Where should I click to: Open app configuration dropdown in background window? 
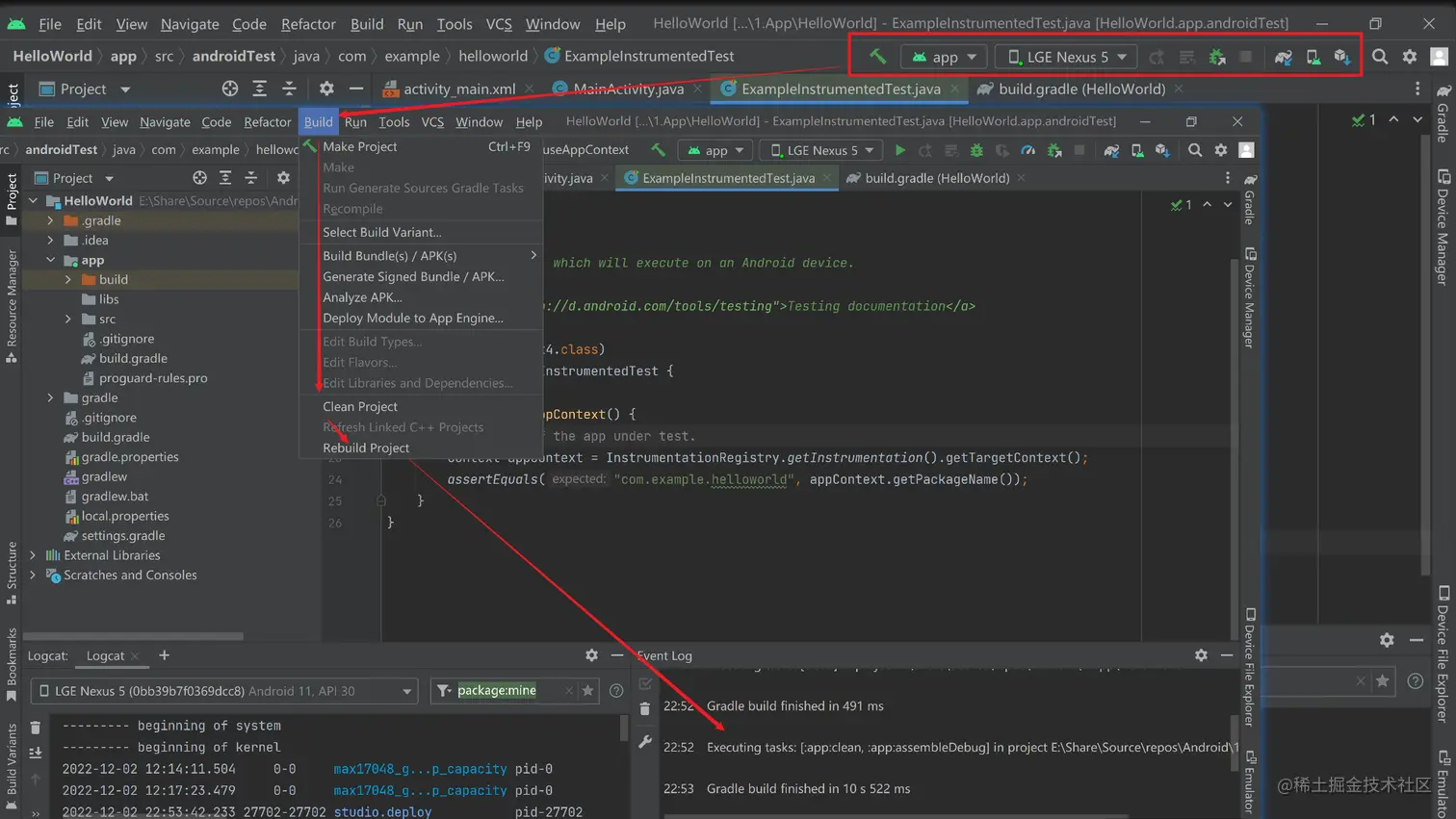coord(944,57)
